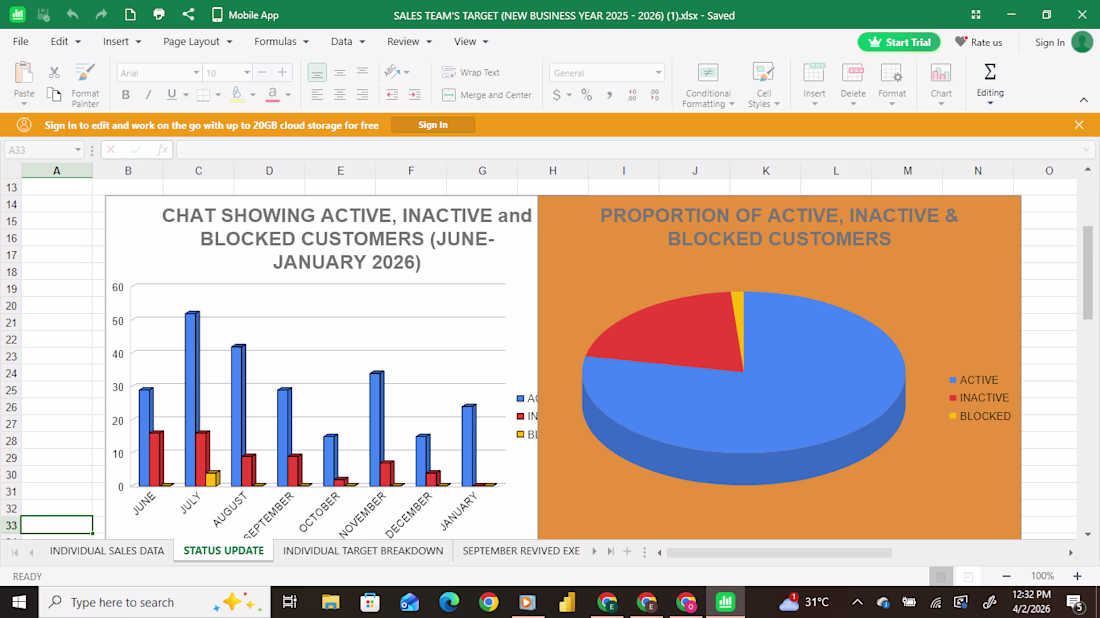Click the zoom in plus control
Viewport: 1100px width, 618px height.
[1077, 576]
